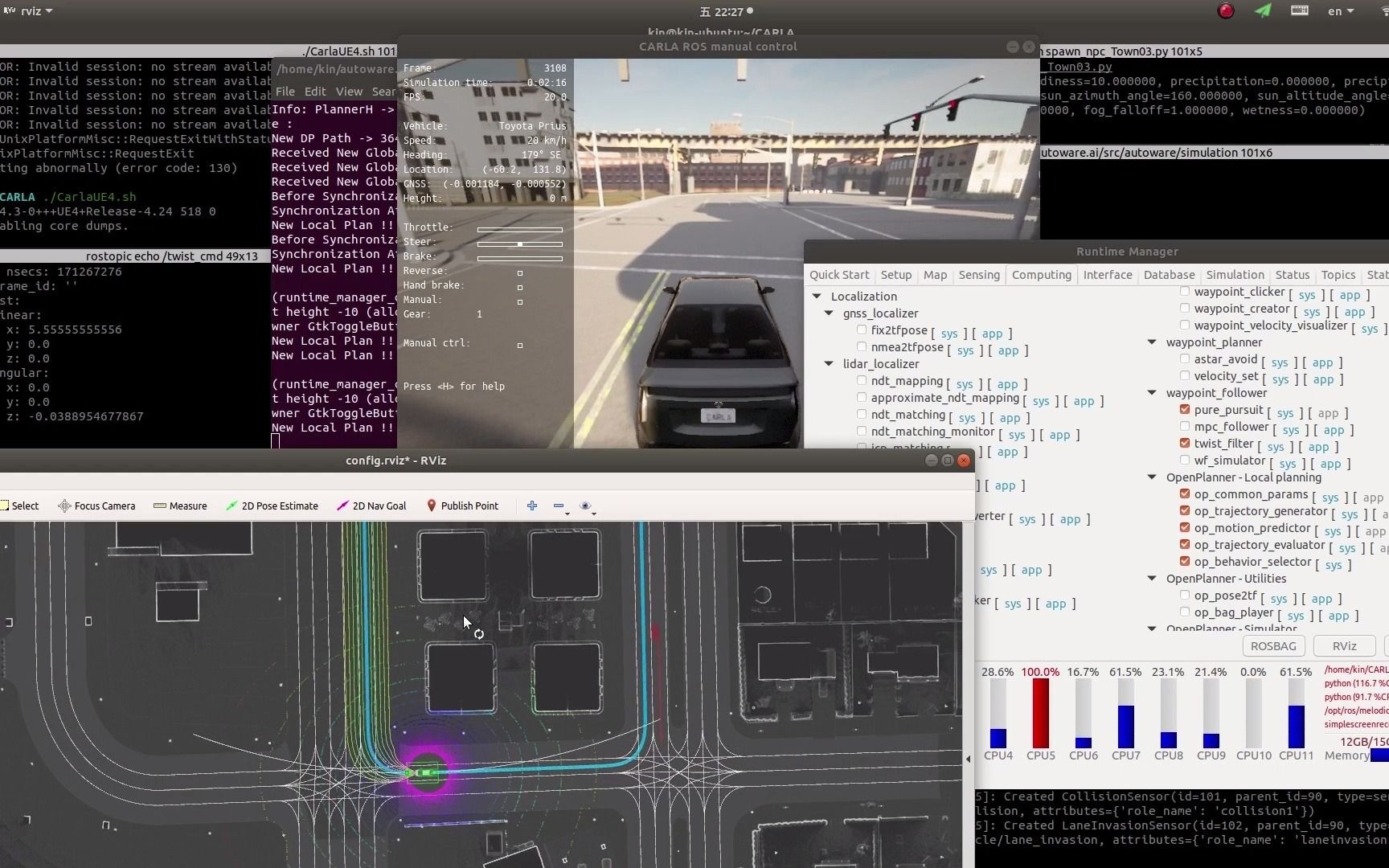Activate the 2D Nav Goal tool
1389x868 pixels.
[371, 506]
